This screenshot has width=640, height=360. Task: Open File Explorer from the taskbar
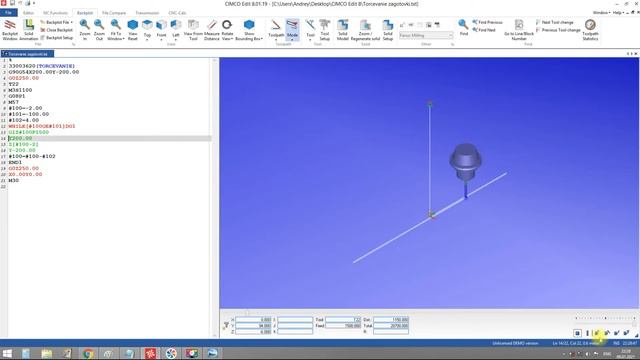(x=47, y=353)
